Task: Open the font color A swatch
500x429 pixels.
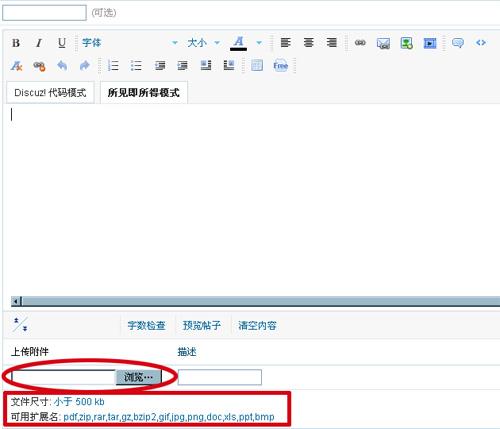Action: [x=238, y=43]
